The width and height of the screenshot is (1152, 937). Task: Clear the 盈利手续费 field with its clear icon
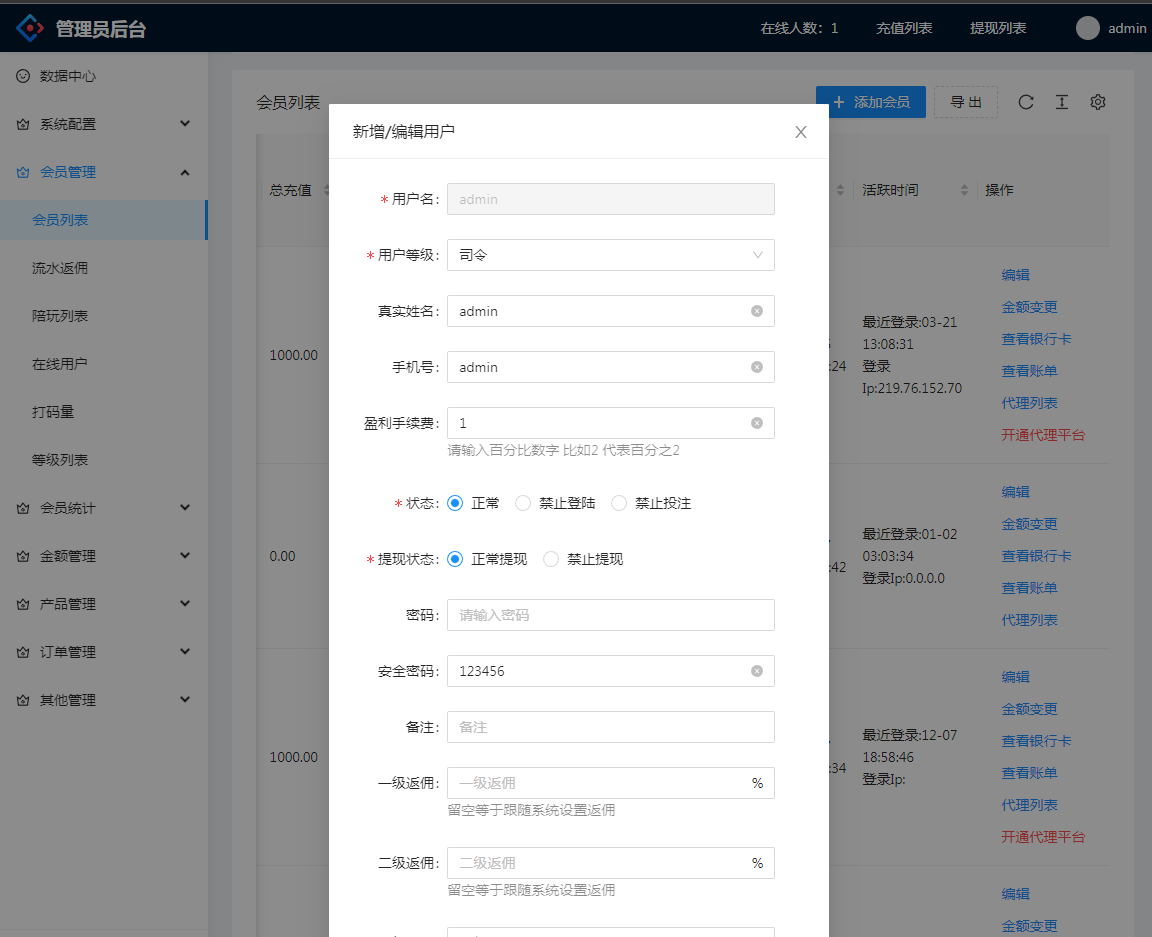[x=757, y=423]
